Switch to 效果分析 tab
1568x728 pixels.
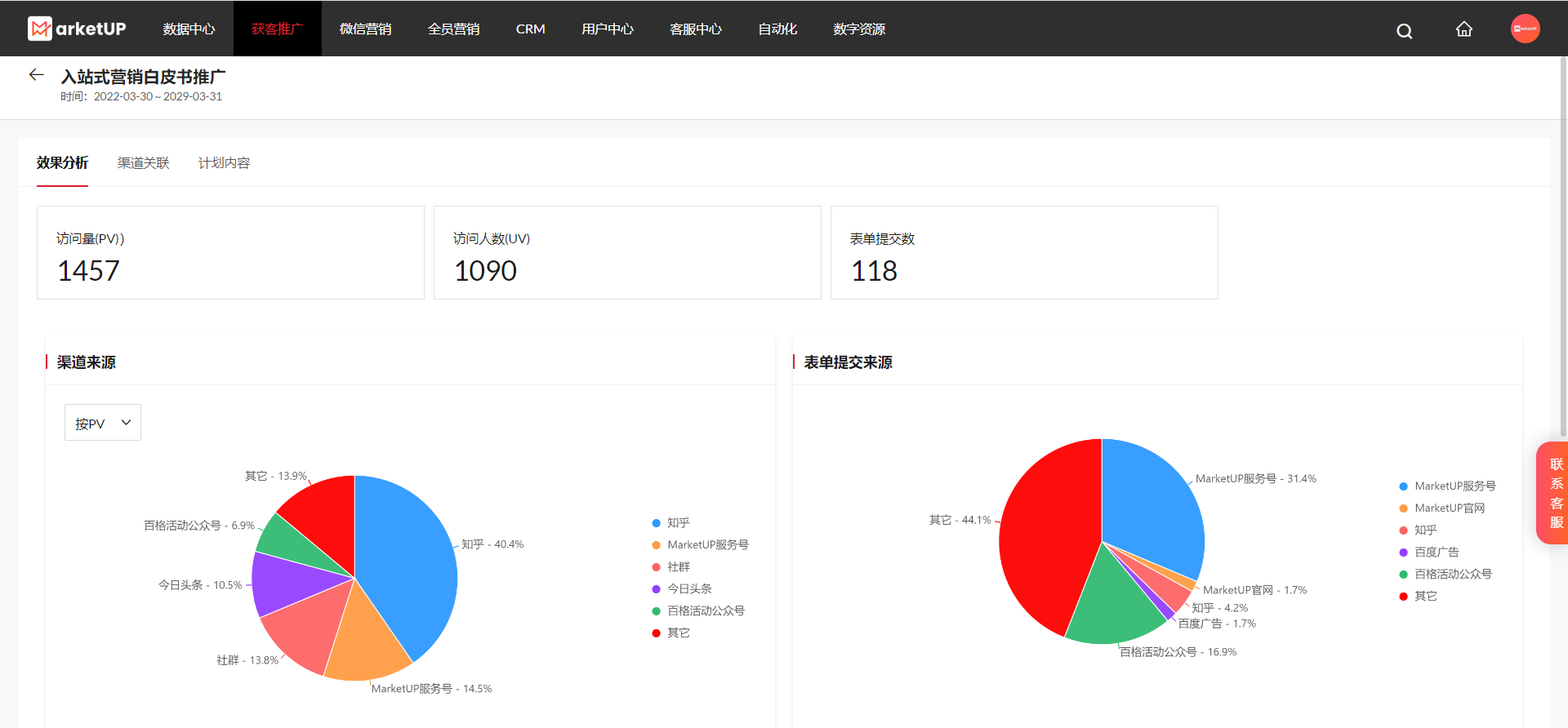pyautogui.click(x=62, y=163)
